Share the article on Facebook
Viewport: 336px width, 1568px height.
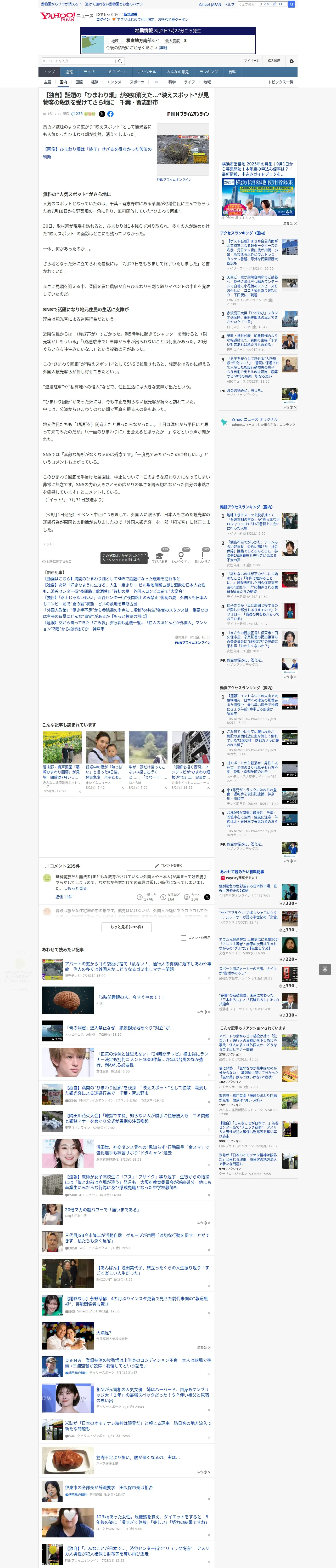110,114
